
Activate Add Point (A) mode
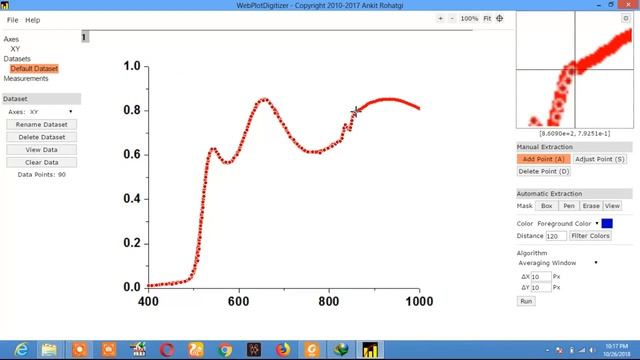coord(543,159)
